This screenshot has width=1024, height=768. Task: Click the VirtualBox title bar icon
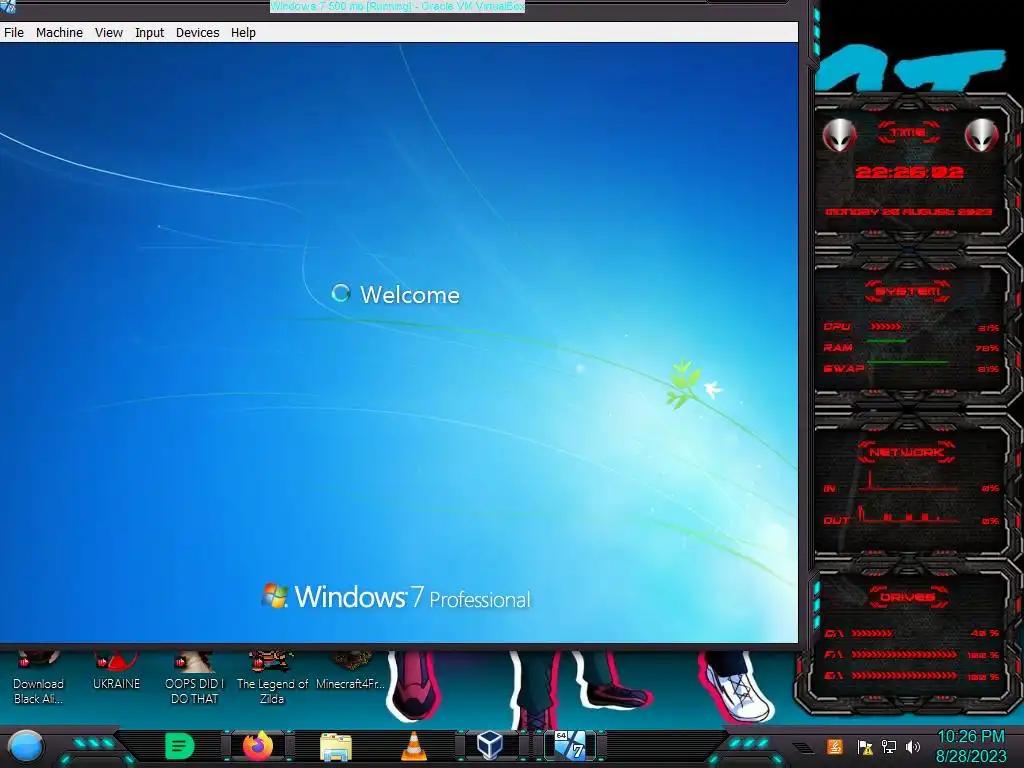coord(8,6)
